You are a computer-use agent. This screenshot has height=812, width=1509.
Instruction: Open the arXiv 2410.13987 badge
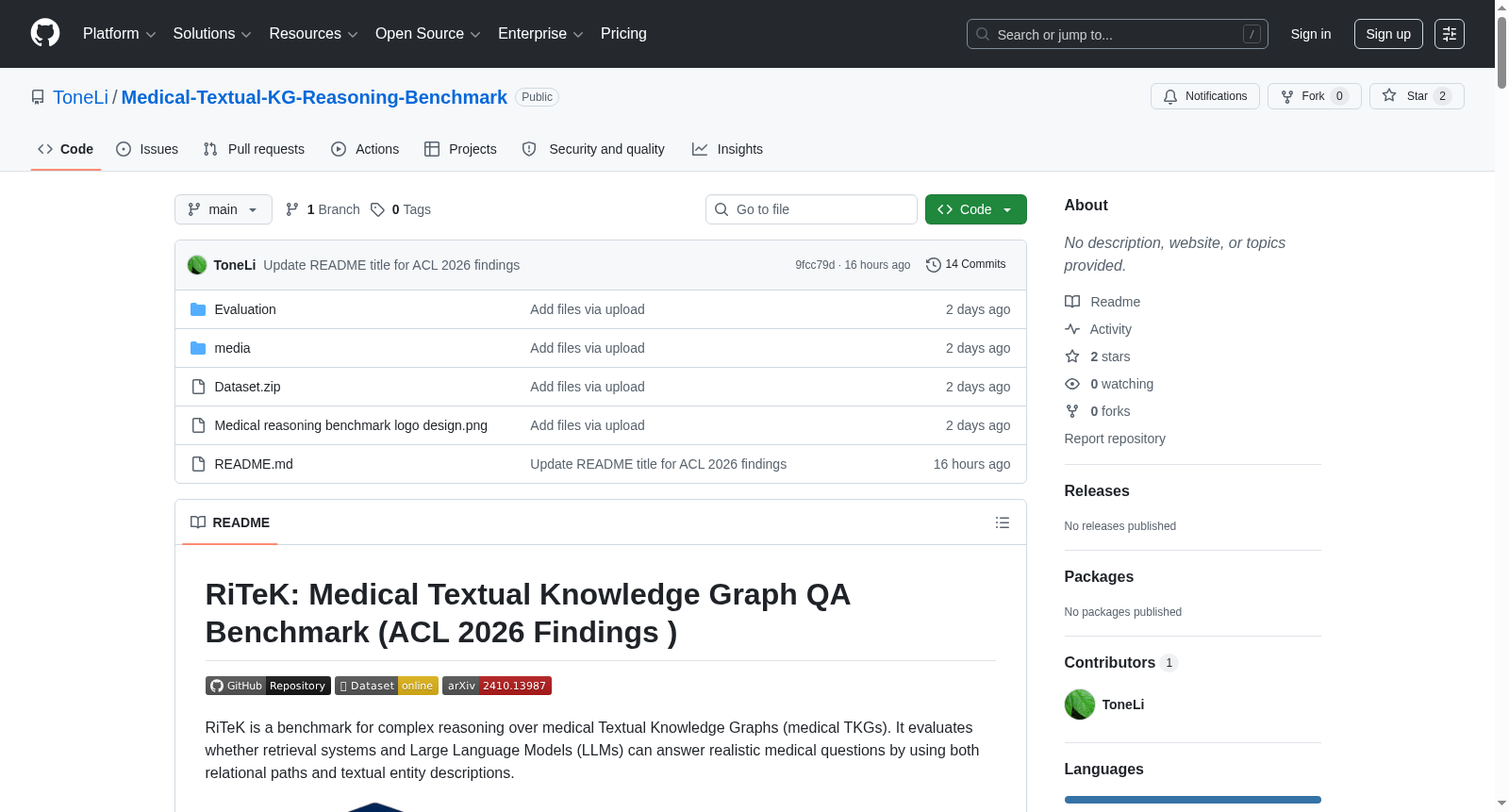tap(497, 686)
